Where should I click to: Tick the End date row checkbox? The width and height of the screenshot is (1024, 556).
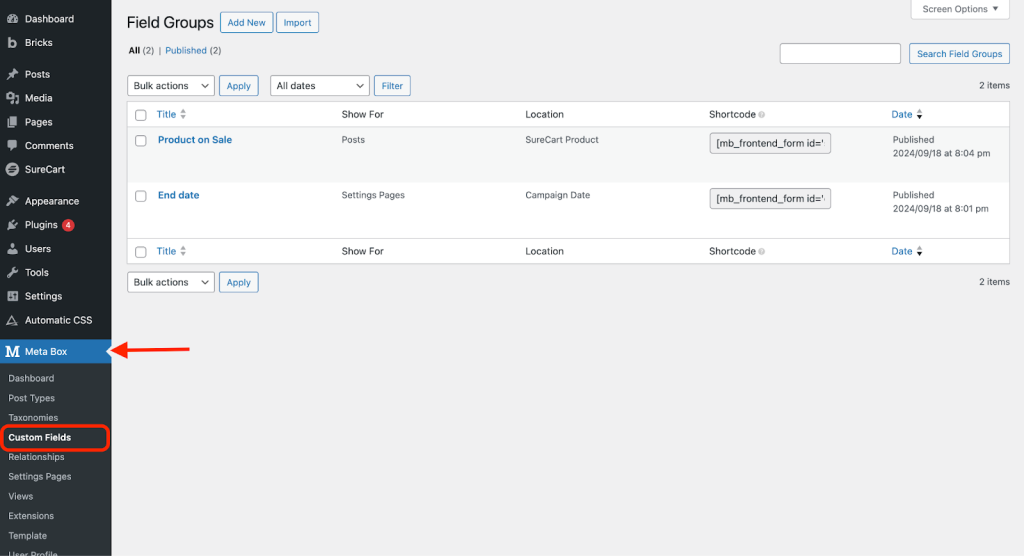[141, 196]
